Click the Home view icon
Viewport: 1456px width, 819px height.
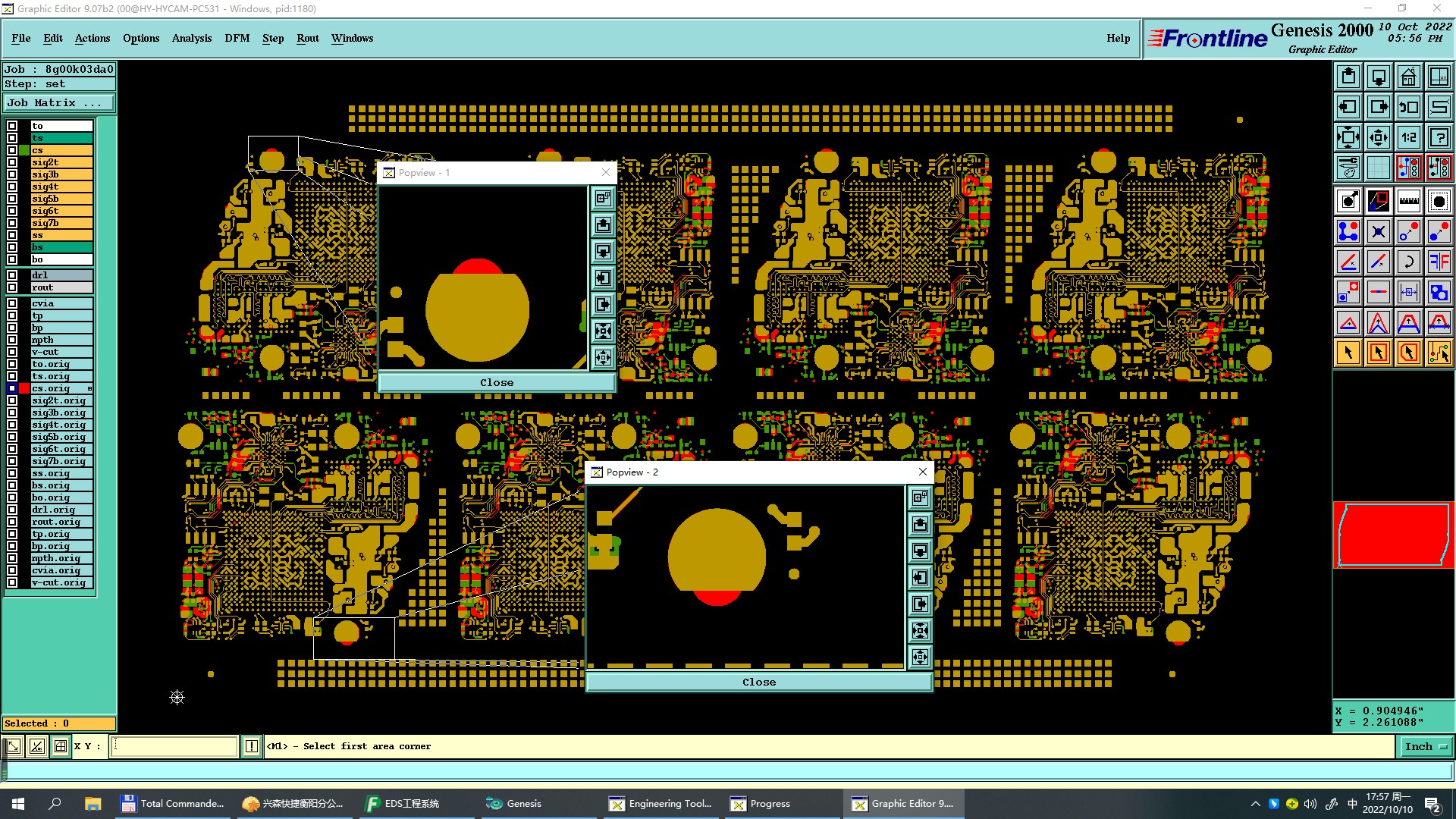[x=1408, y=77]
